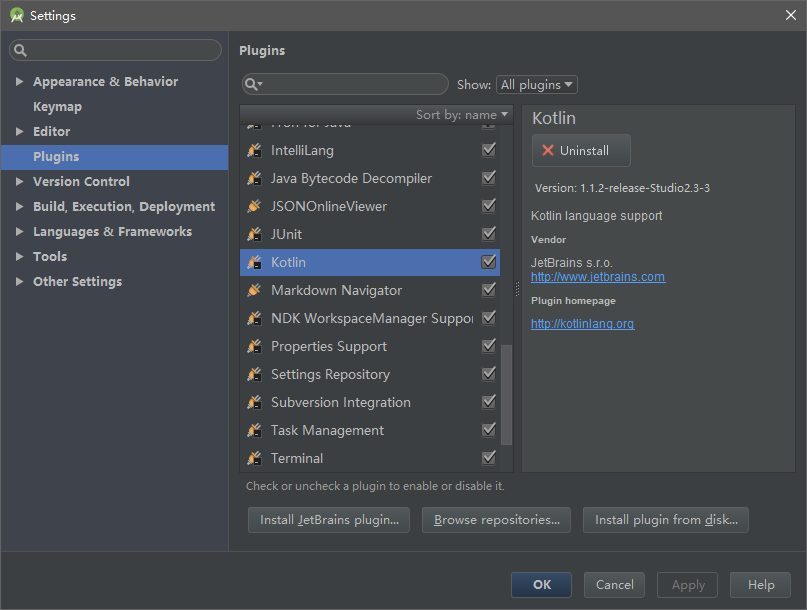807x610 pixels.
Task: Click the JSONOnlineViewer plugin icon
Action: 254,206
